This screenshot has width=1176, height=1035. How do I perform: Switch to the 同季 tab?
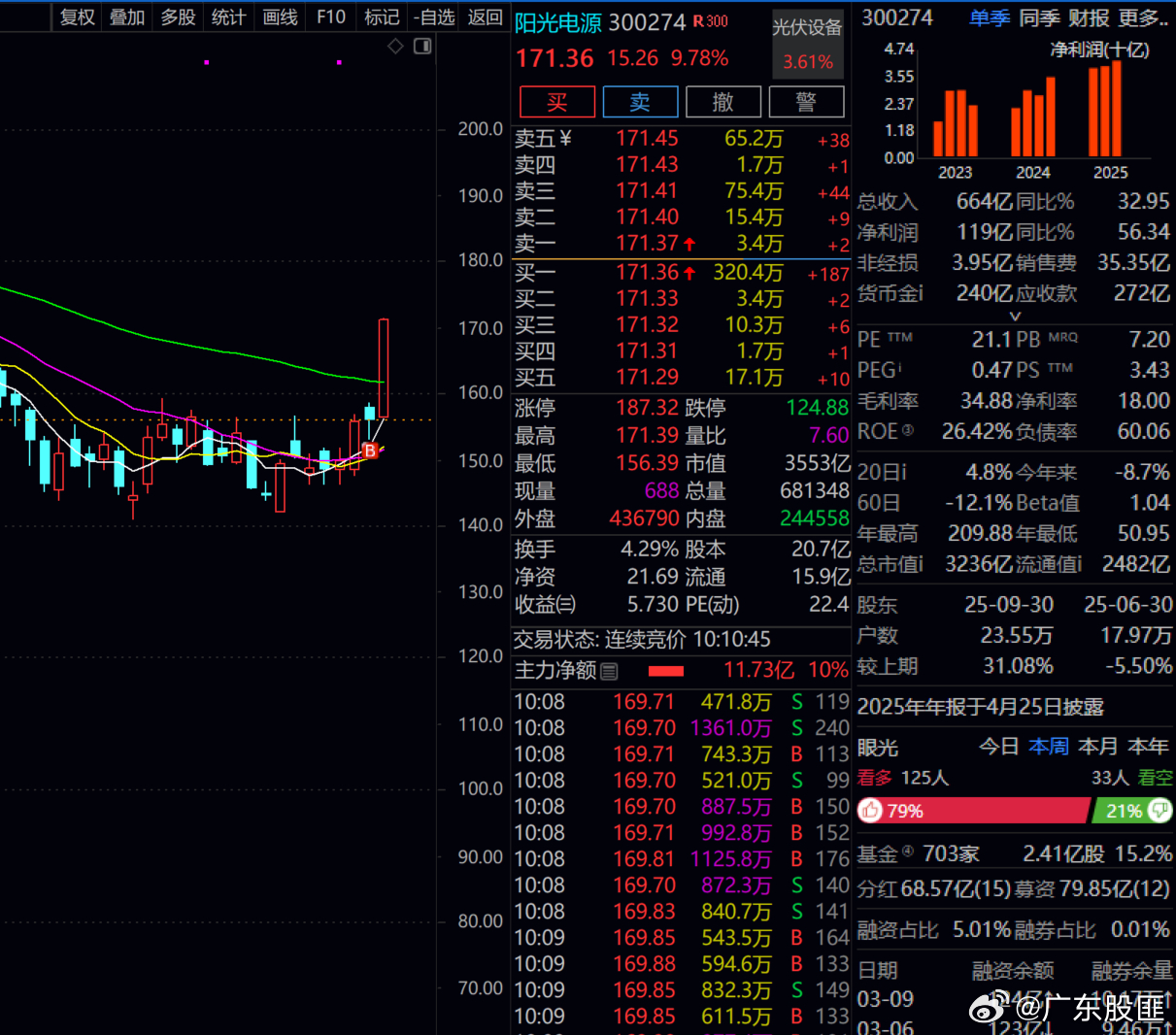(x=1040, y=17)
